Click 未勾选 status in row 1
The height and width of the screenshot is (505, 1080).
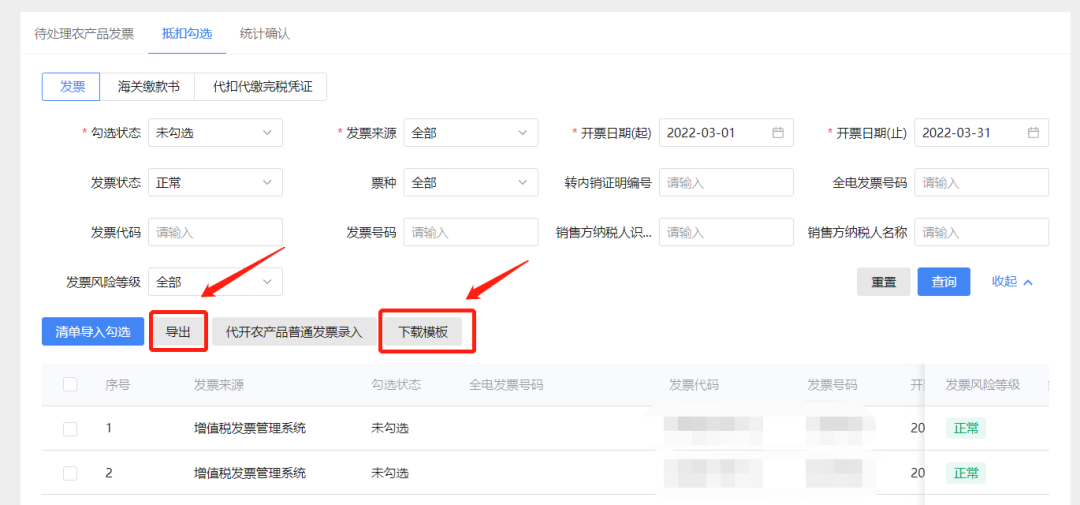click(x=390, y=429)
